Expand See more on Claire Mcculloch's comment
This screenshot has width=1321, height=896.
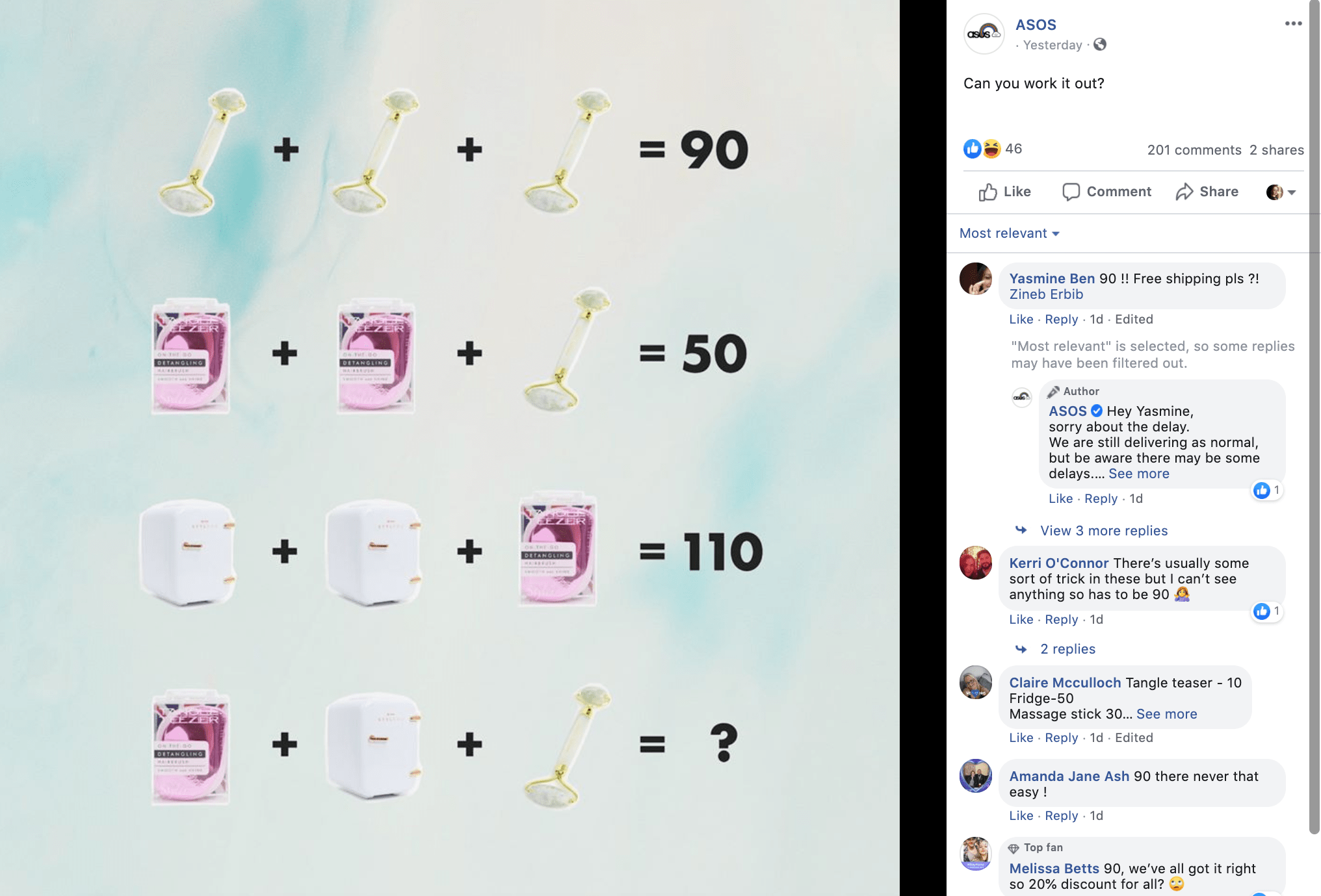[1166, 714]
